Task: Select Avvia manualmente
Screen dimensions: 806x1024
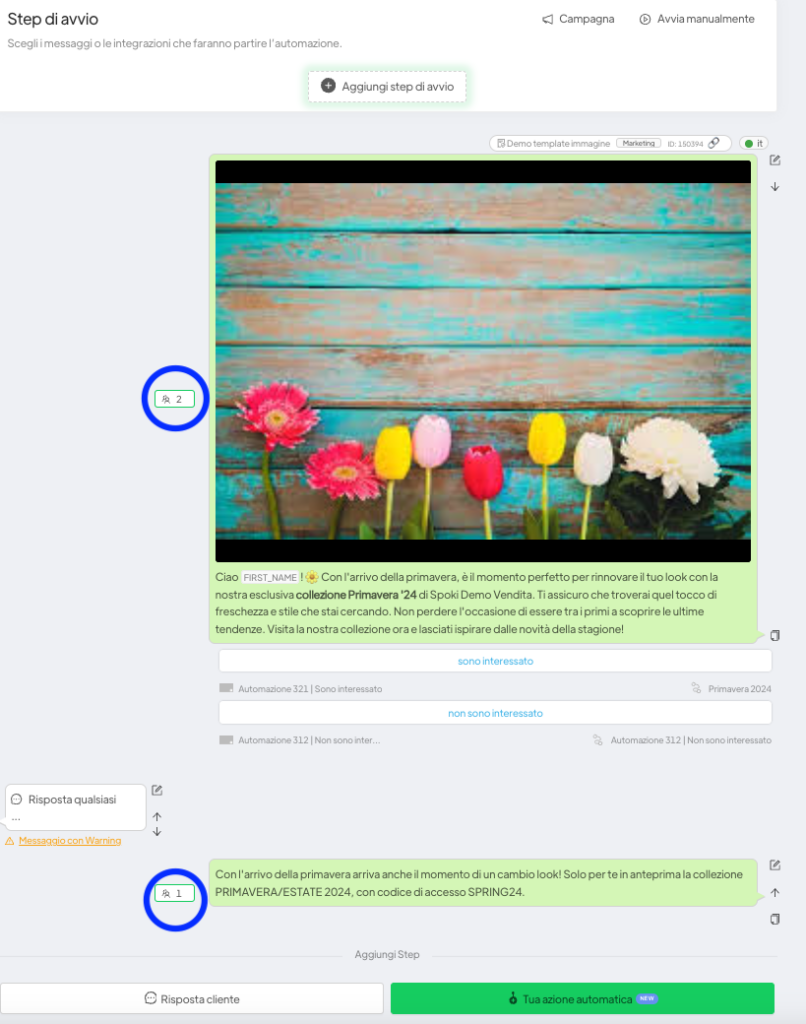Action: click(x=697, y=19)
